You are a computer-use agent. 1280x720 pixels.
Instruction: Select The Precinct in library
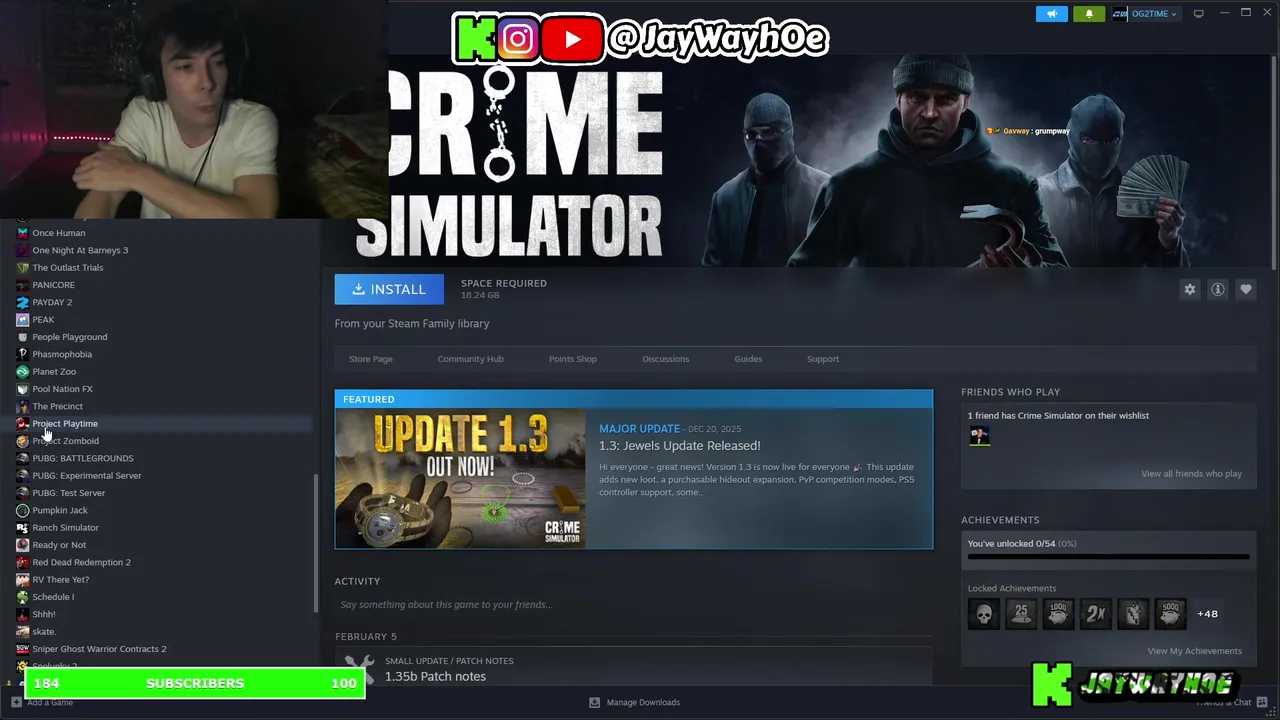coord(57,406)
